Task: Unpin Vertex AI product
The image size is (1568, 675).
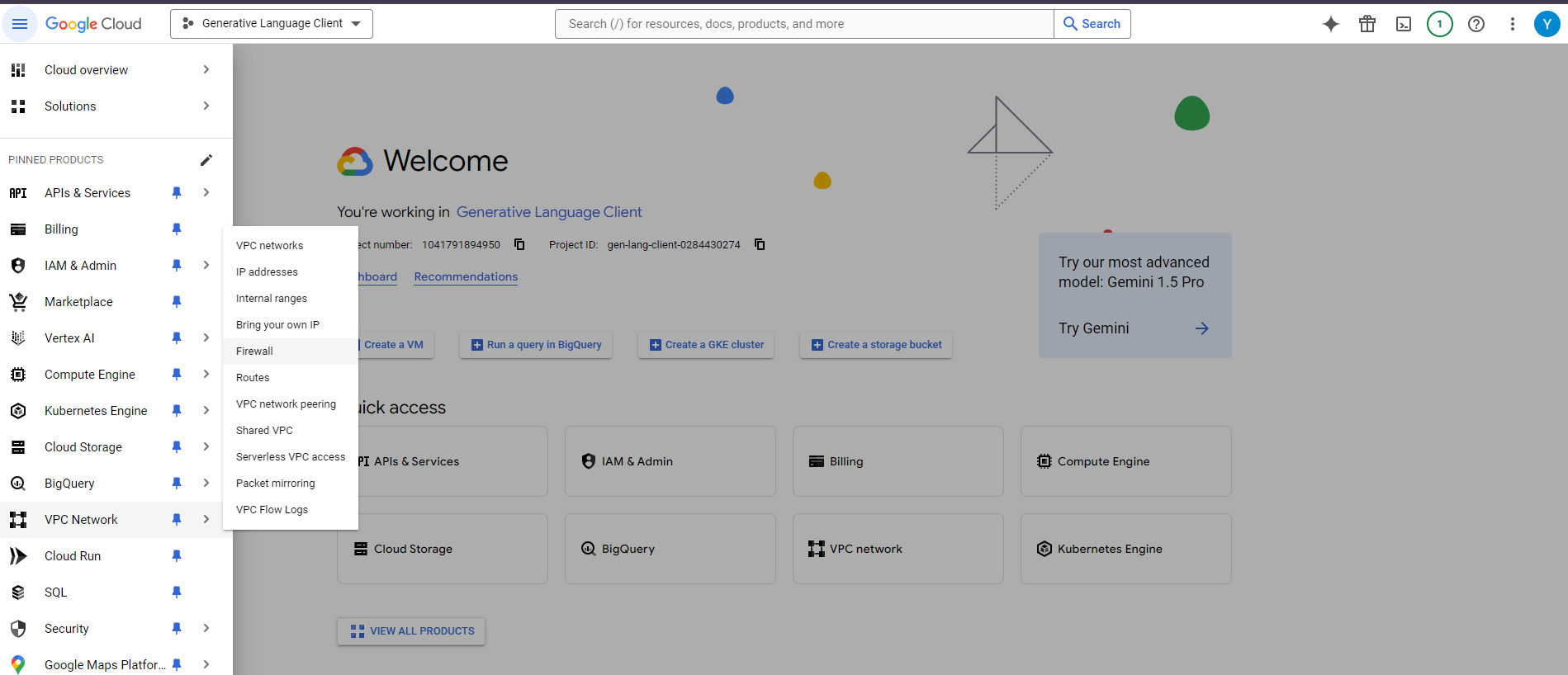Action: pyautogui.click(x=177, y=338)
